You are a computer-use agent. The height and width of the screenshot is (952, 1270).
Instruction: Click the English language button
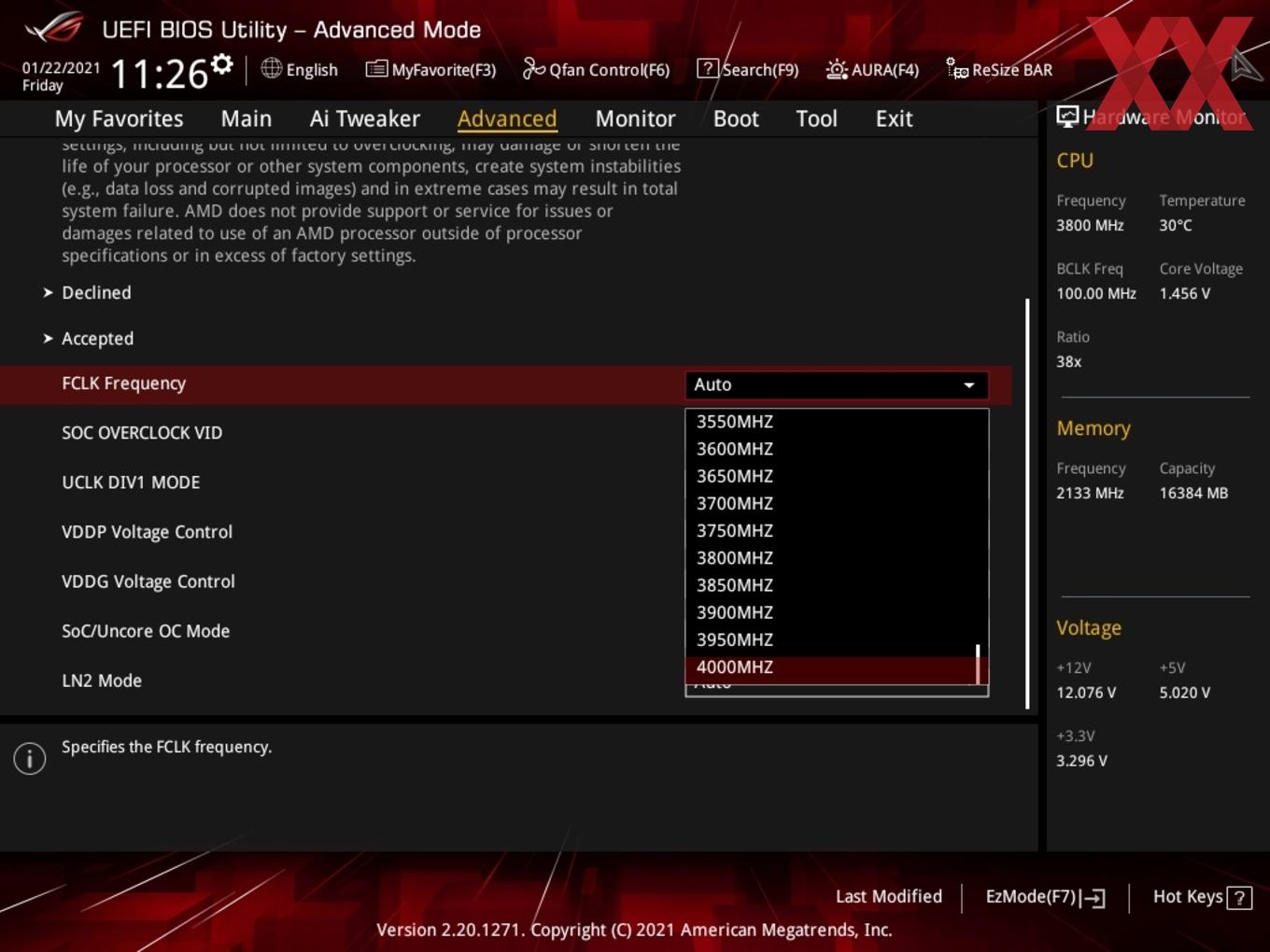(x=300, y=69)
